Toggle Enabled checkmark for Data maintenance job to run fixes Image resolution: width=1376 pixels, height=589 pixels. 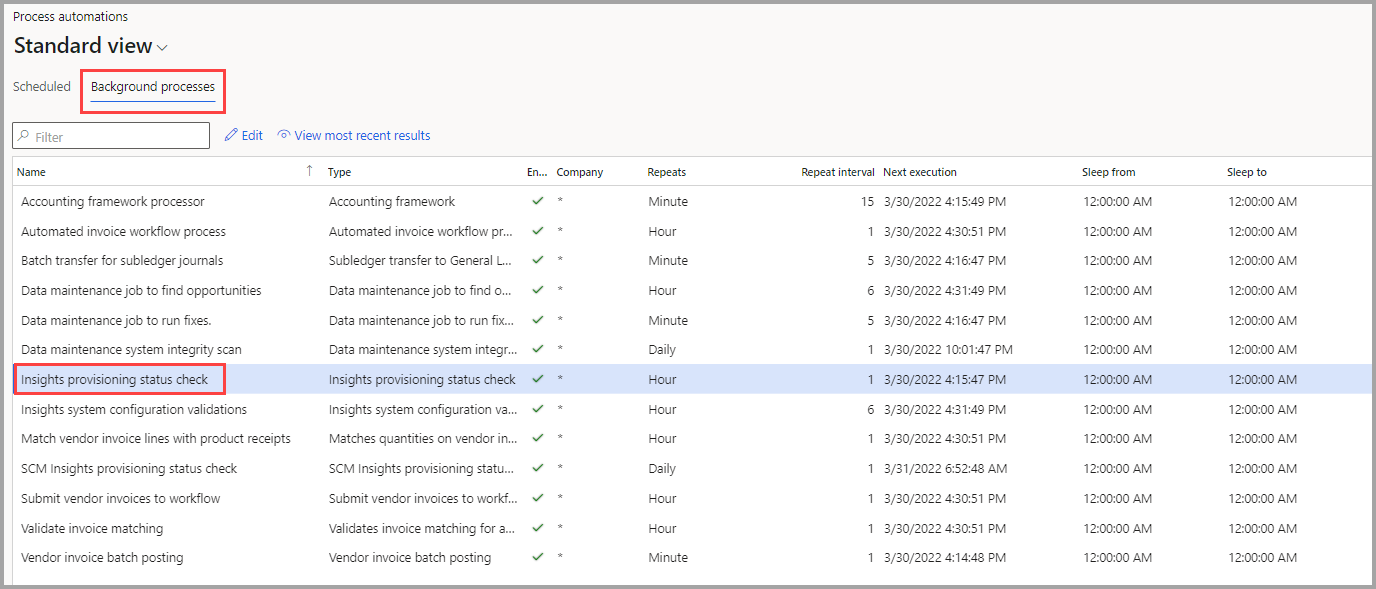(x=538, y=320)
